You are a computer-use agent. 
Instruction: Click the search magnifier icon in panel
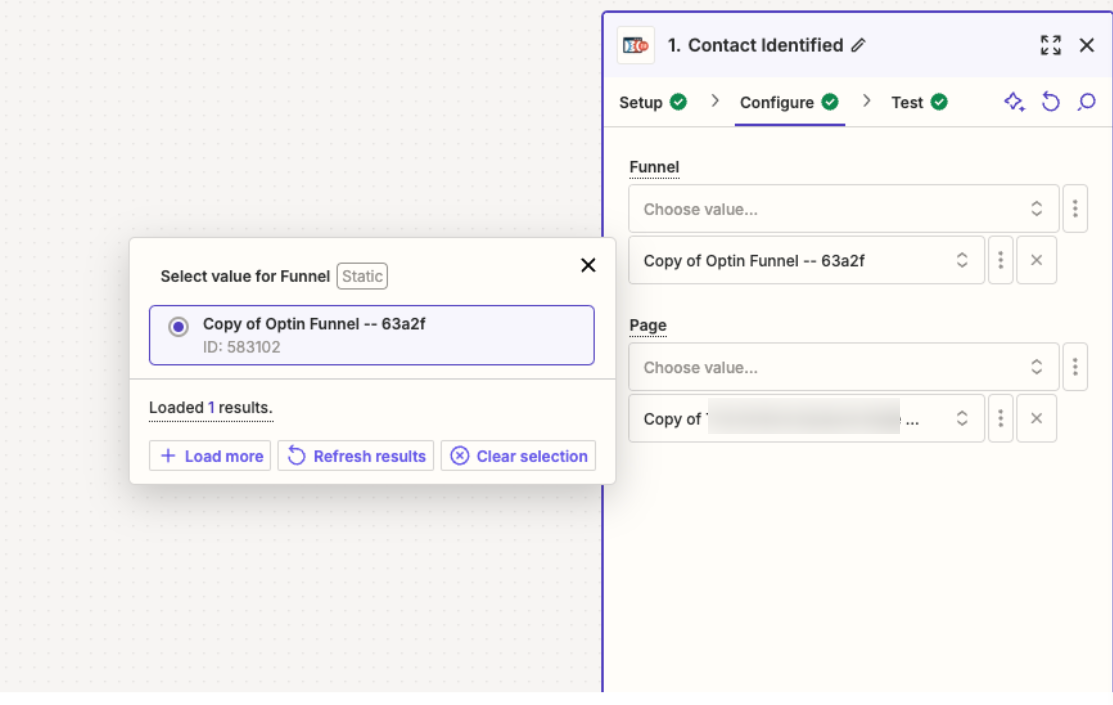coord(1086,102)
